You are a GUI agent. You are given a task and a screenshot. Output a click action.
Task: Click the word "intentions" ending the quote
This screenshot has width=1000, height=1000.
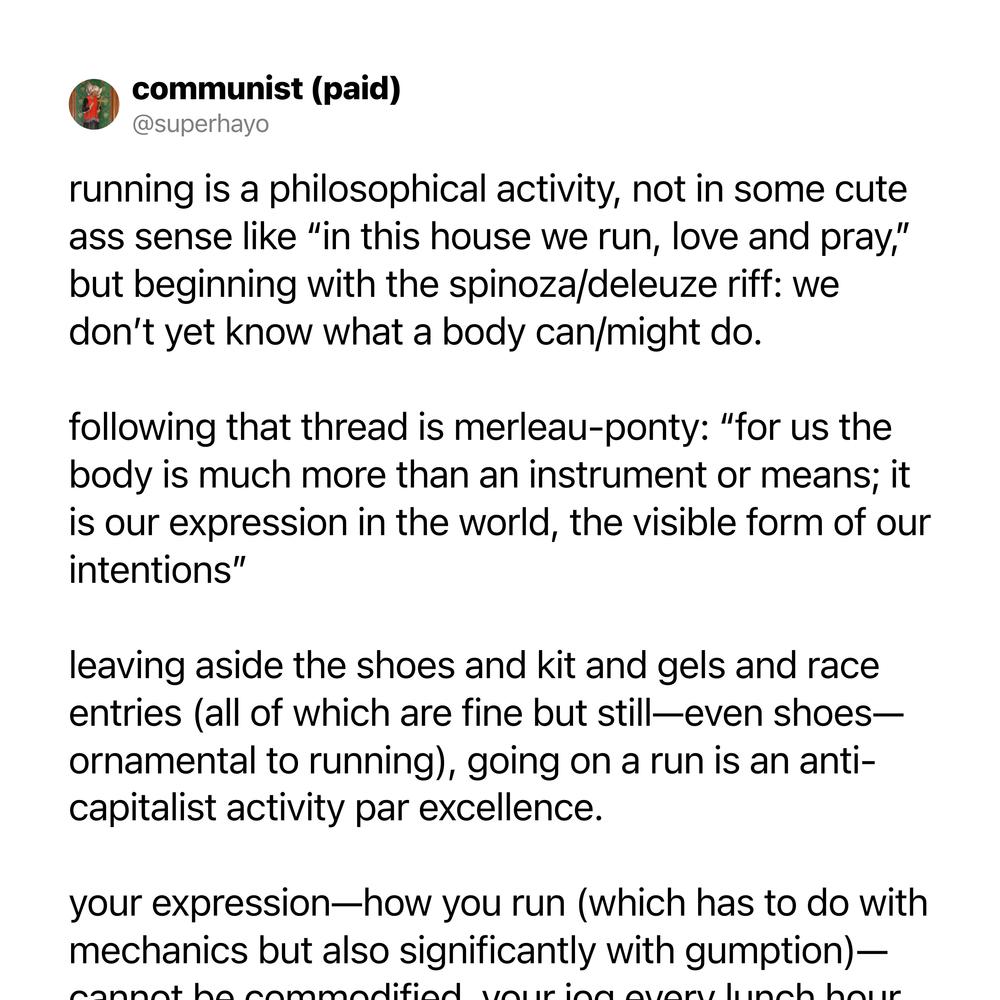(x=150, y=570)
